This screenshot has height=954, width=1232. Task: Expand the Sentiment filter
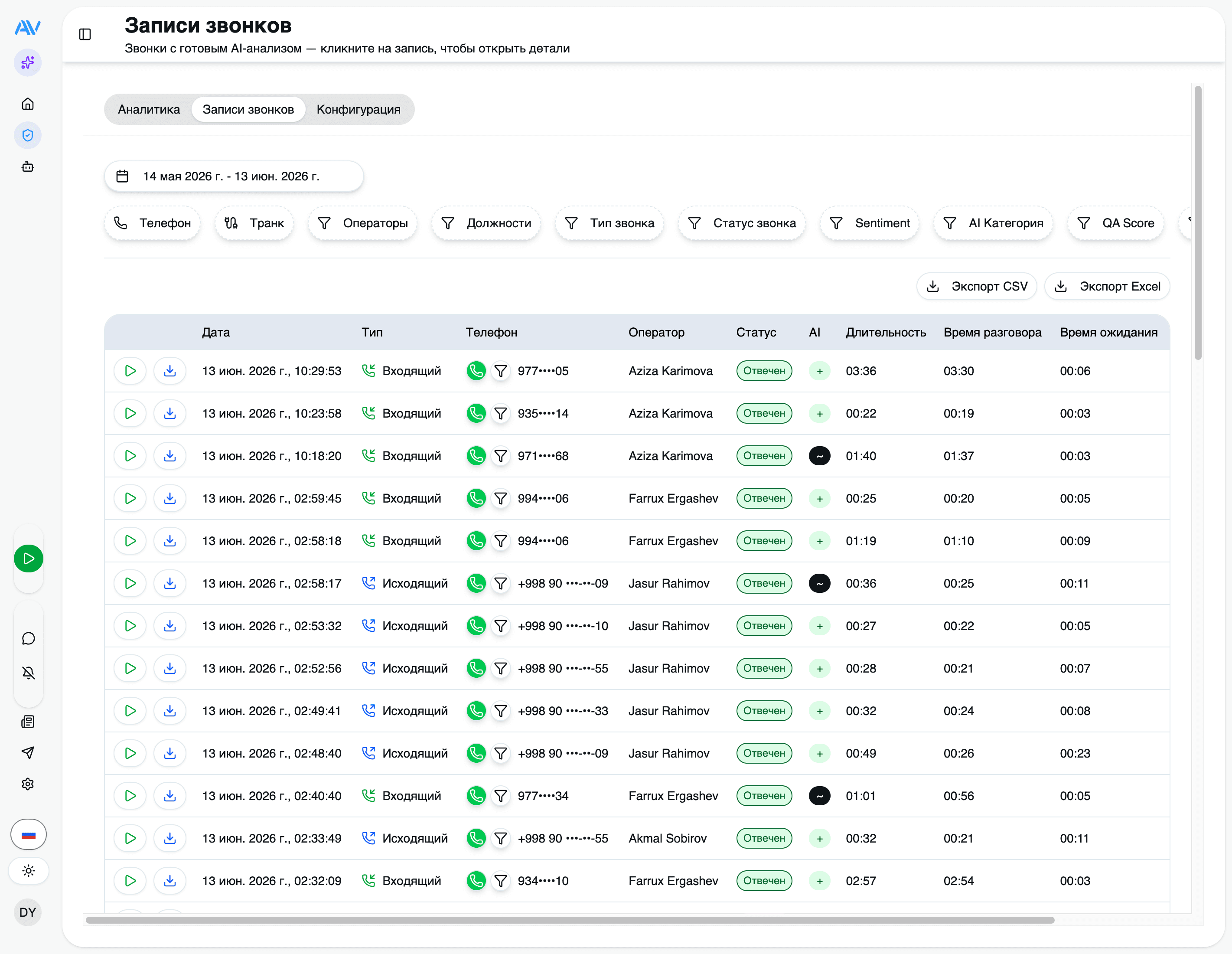pos(869,223)
